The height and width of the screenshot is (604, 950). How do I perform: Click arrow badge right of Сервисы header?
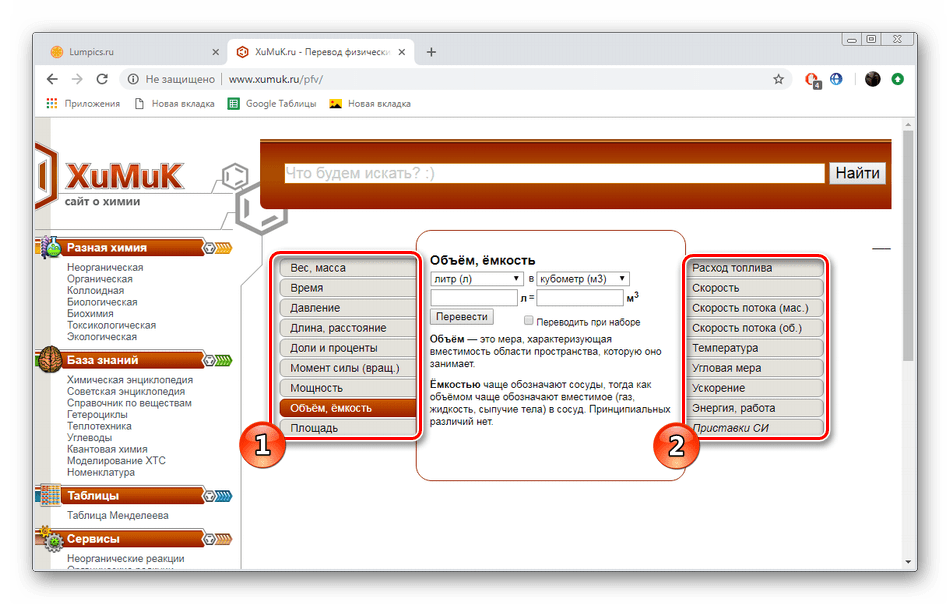(217, 539)
